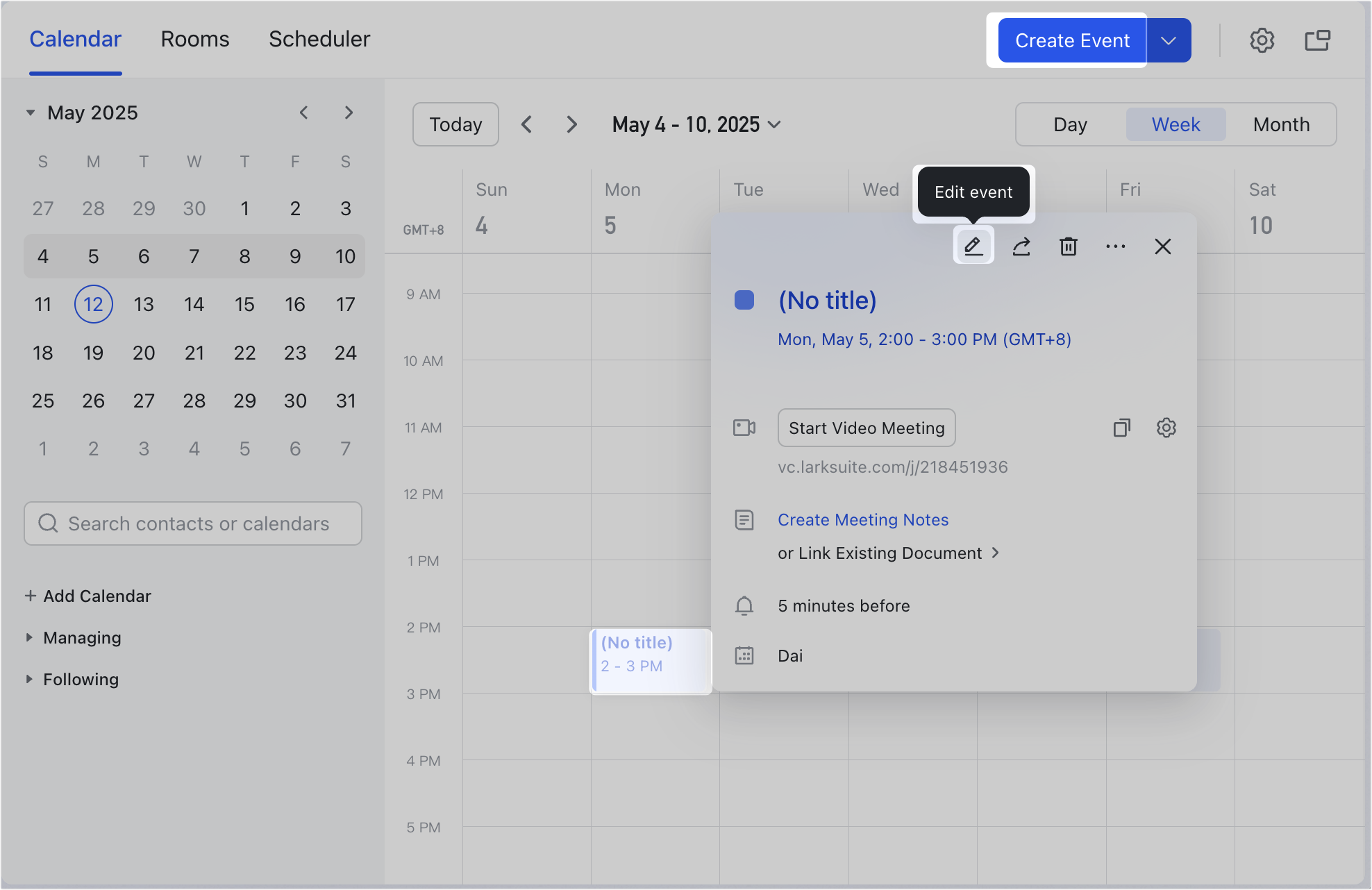The height and width of the screenshot is (890, 1372).
Task: Select the Week view
Action: [x=1176, y=124]
